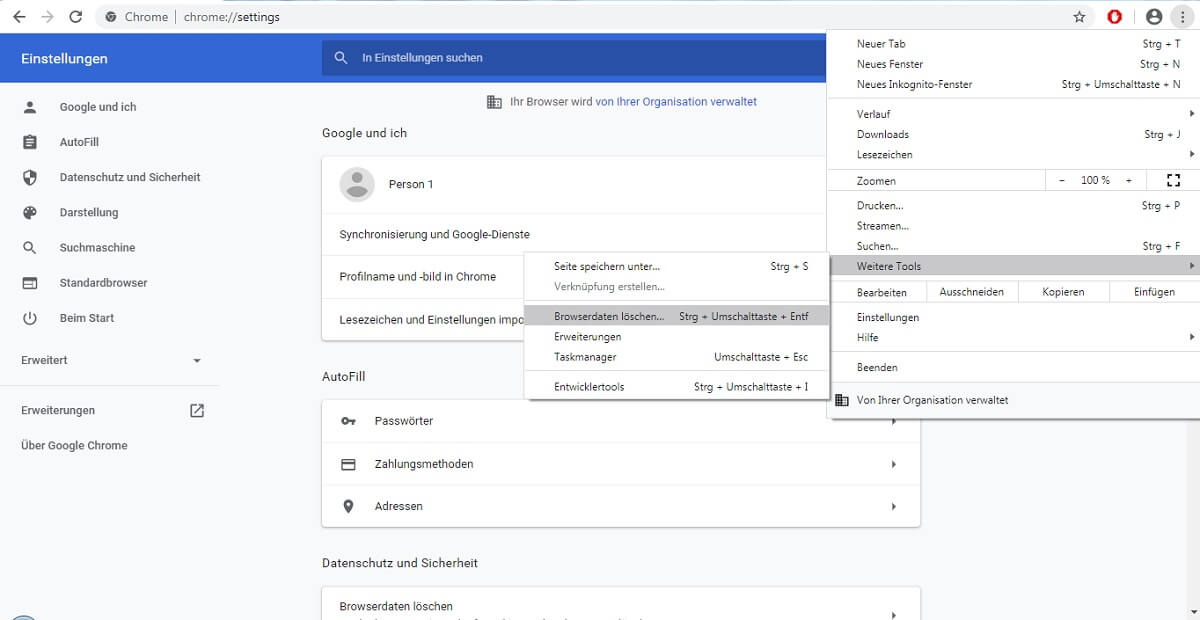Open Browserdaten löschen row under Datenschutz
The height and width of the screenshot is (620, 1200).
(x=620, y=605)
